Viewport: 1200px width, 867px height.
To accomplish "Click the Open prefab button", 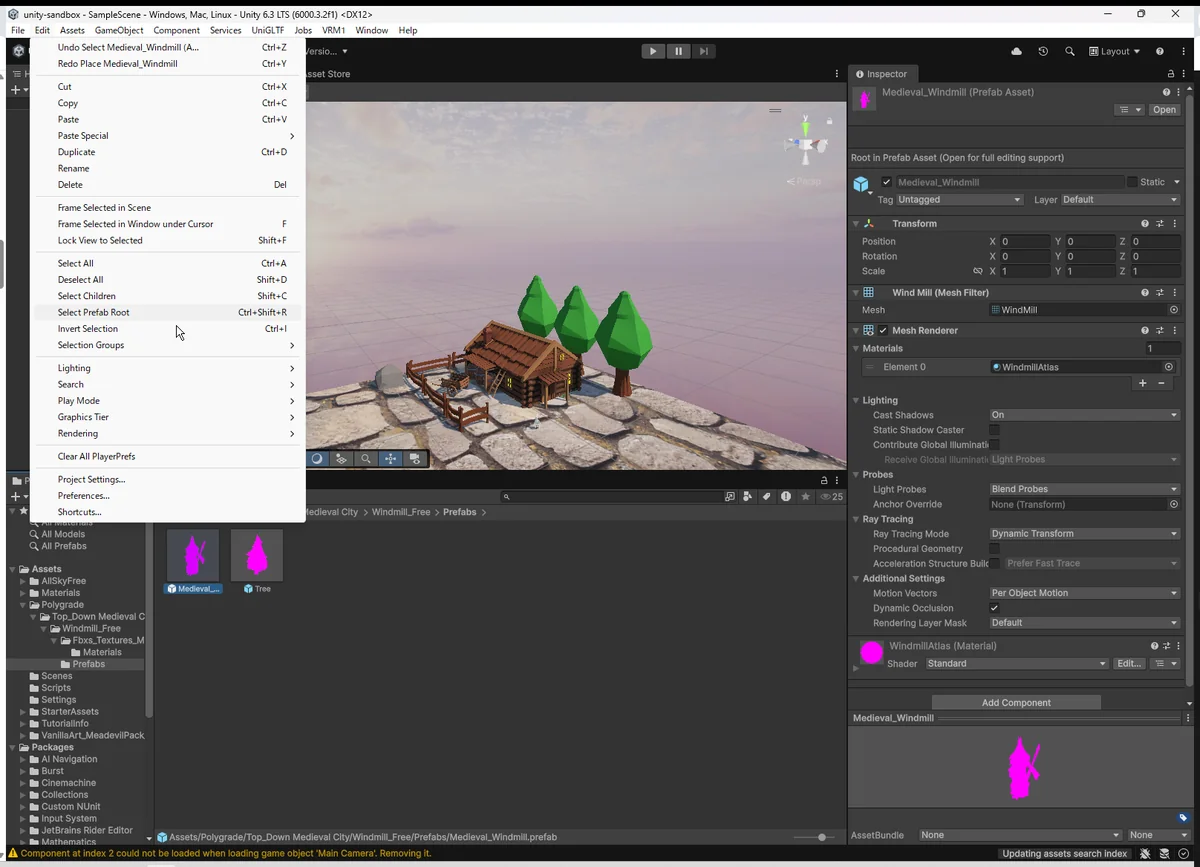I will 1164,110.
